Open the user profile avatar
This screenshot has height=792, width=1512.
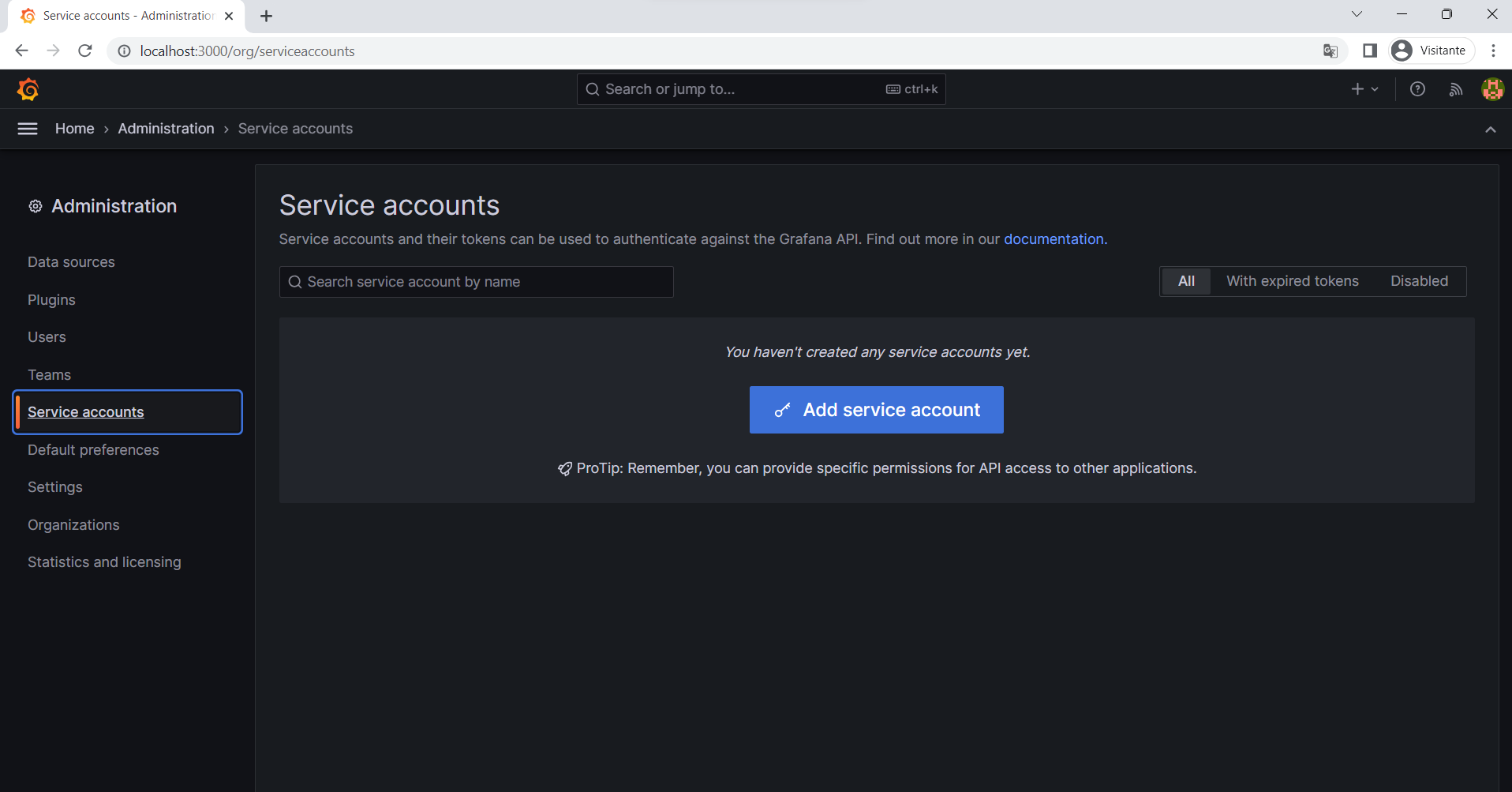[x=1492, y=89]
